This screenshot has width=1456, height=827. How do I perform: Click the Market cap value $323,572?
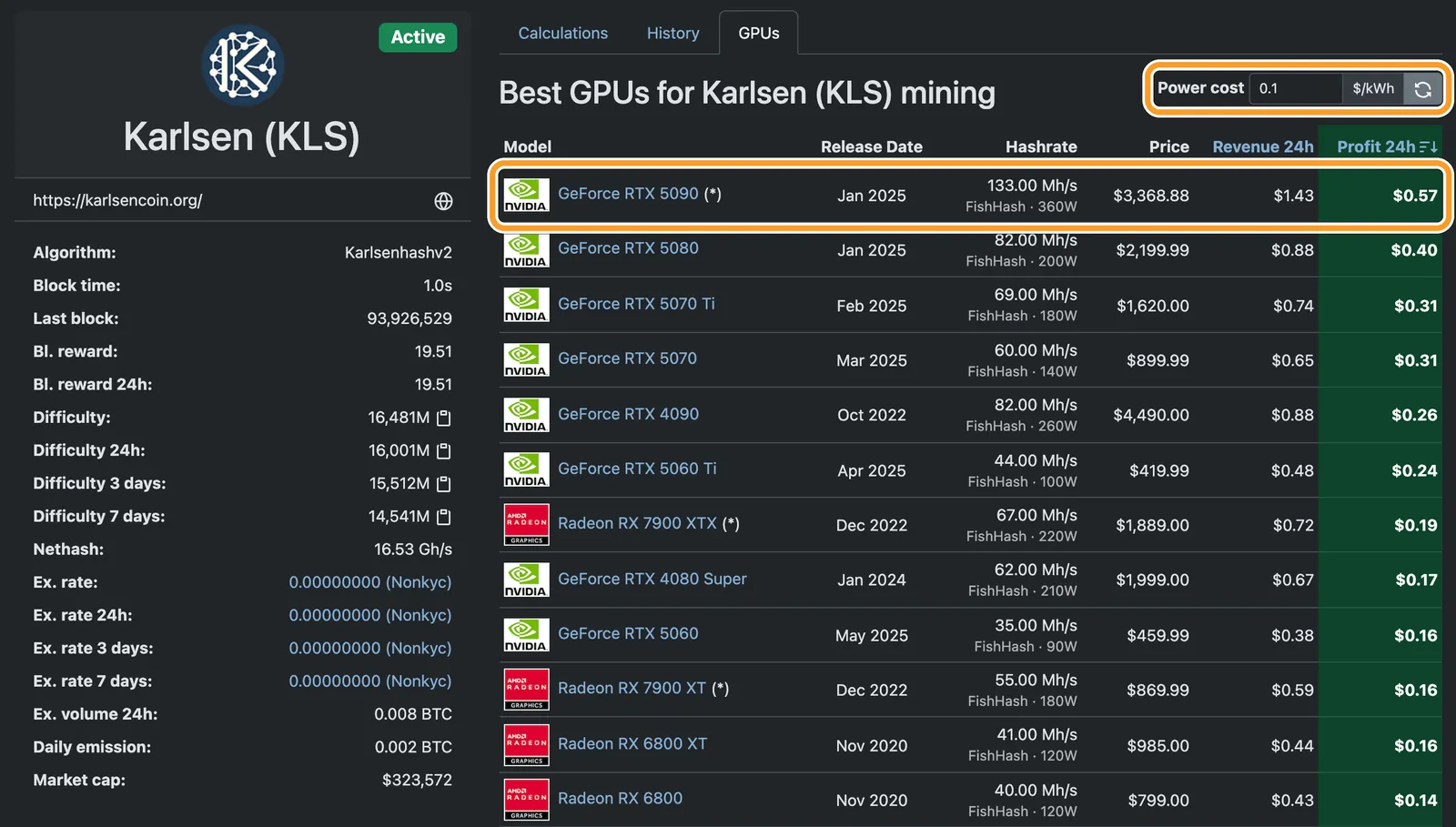pyautogui.click(x=417, y=780)
